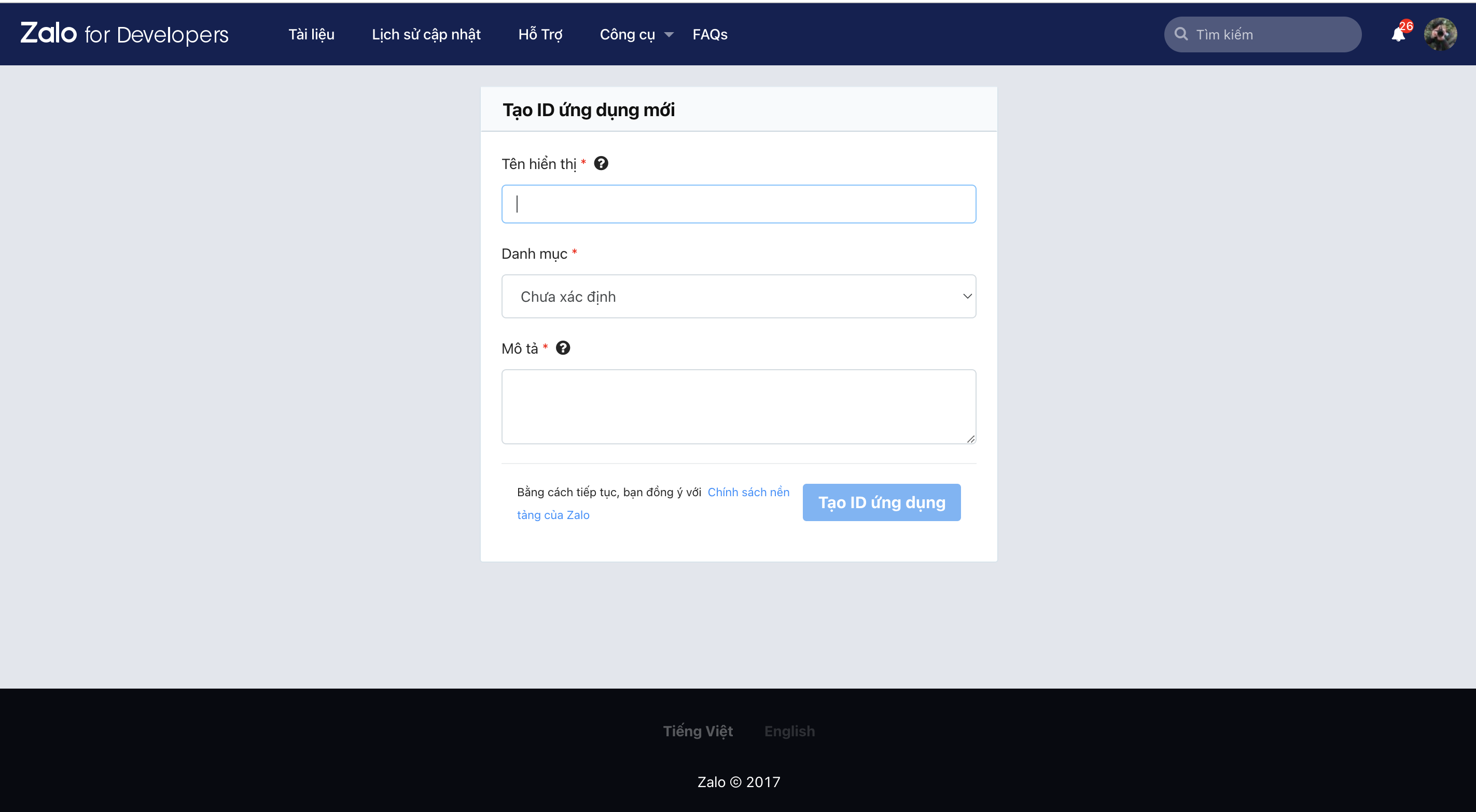1476x812 pixels.
Task: Click the Công cụ caret arrow
Action: pos(669,35)
